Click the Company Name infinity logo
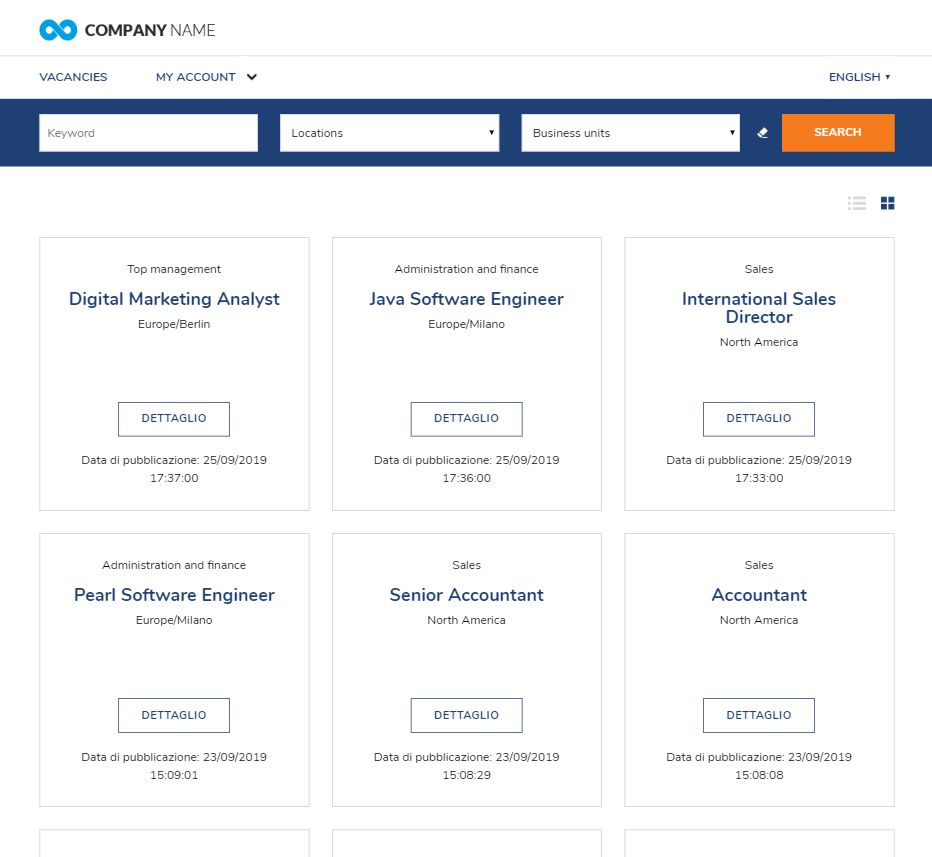 (57, 29)
